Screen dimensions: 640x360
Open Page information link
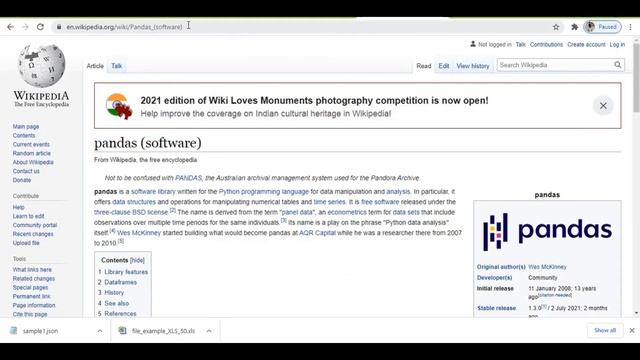pos(34,305)
